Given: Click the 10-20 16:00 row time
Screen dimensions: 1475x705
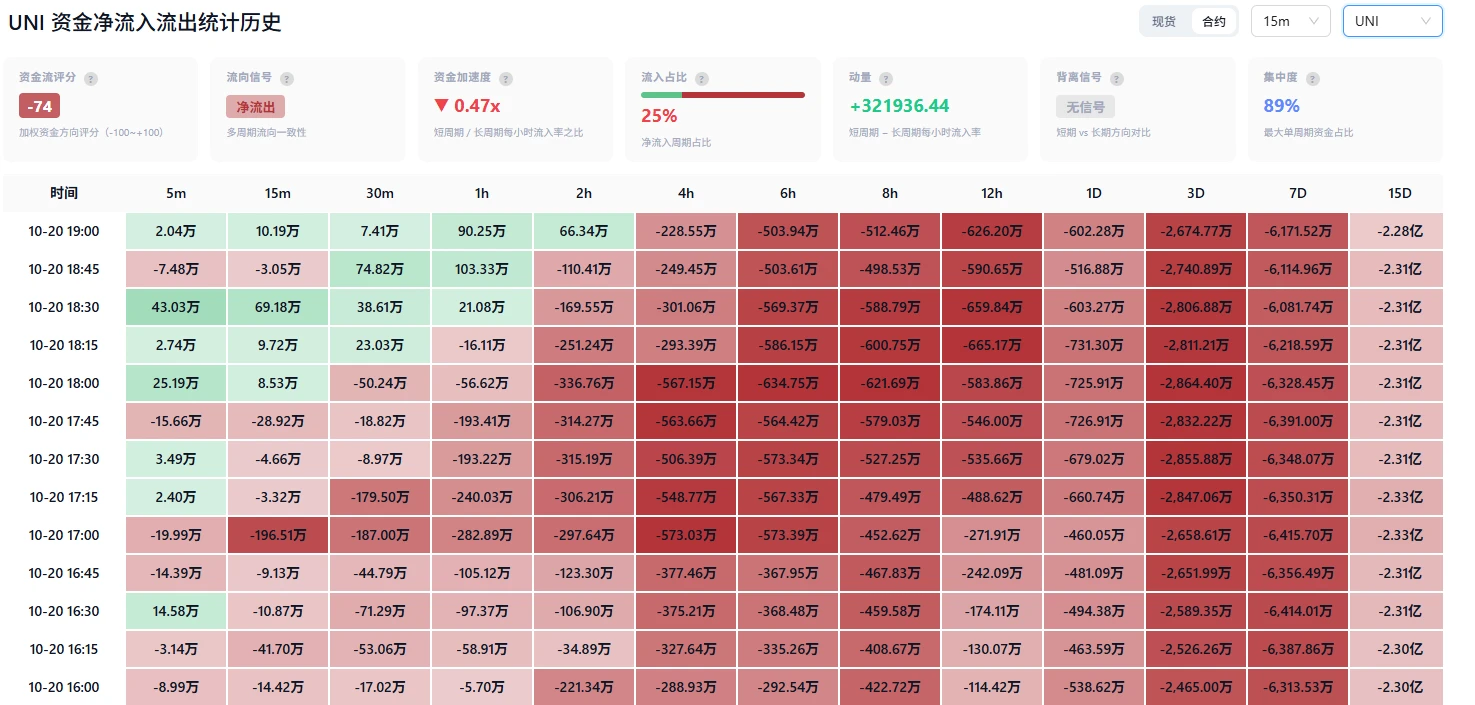Looking at the screenshot, I should click(64, 687).
